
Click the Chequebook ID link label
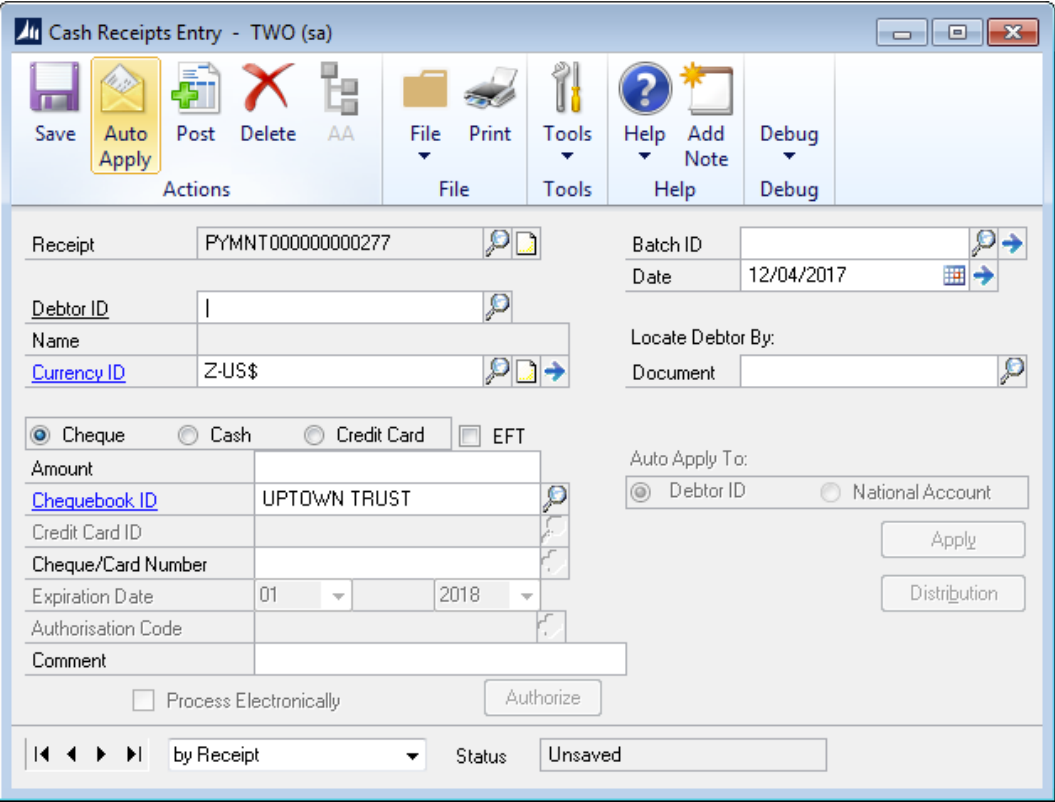click(x=94, y=500)
